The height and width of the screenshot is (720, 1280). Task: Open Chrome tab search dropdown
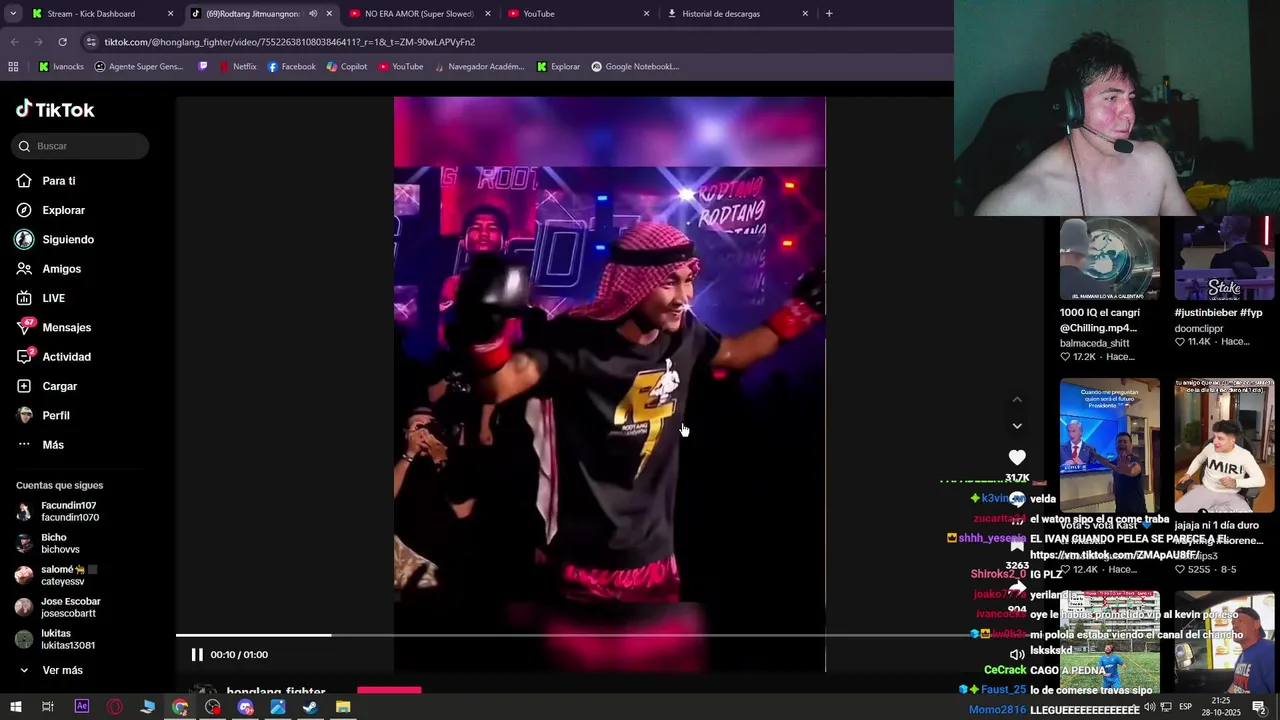click(x=13, y=14)
